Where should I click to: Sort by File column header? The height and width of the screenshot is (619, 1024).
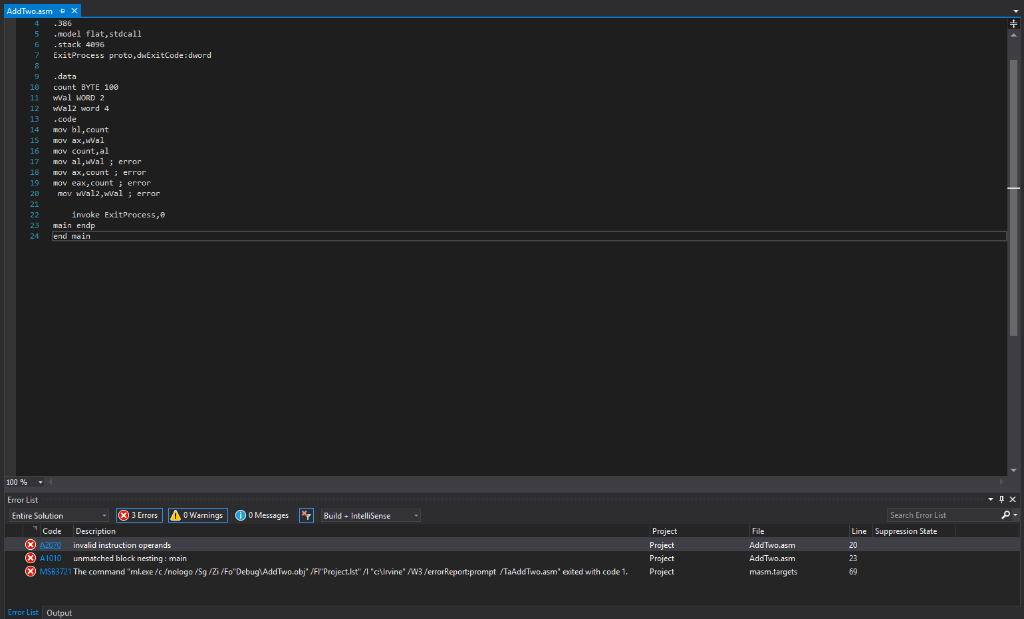click(758, 532)
